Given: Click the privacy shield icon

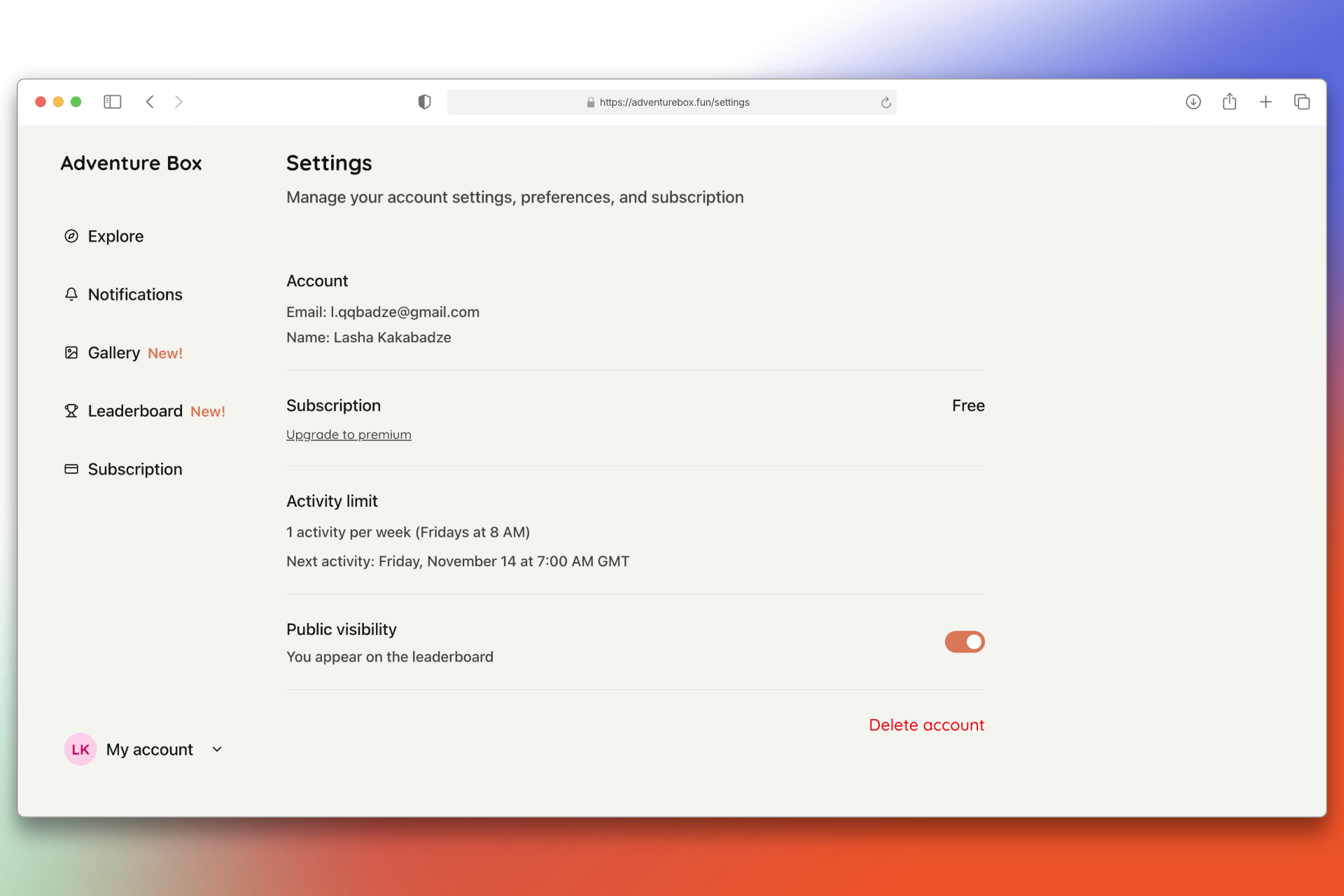Looking at the screenshot, I should [x=423, y=101].
